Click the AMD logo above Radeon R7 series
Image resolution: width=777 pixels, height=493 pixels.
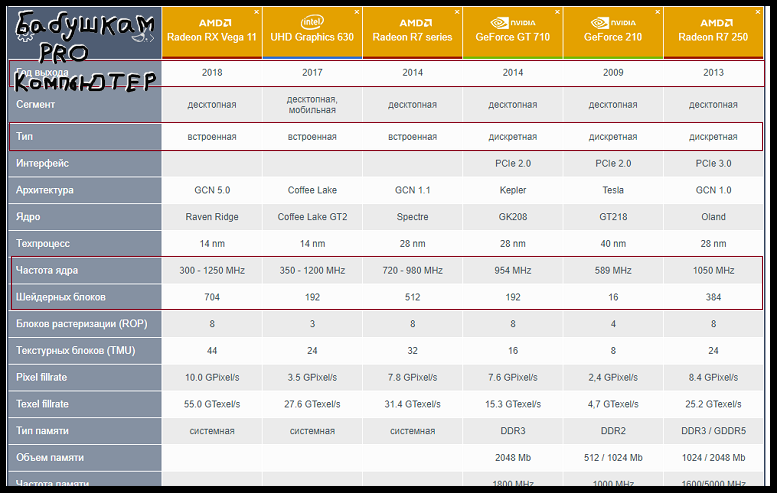(x=415, y=23)
